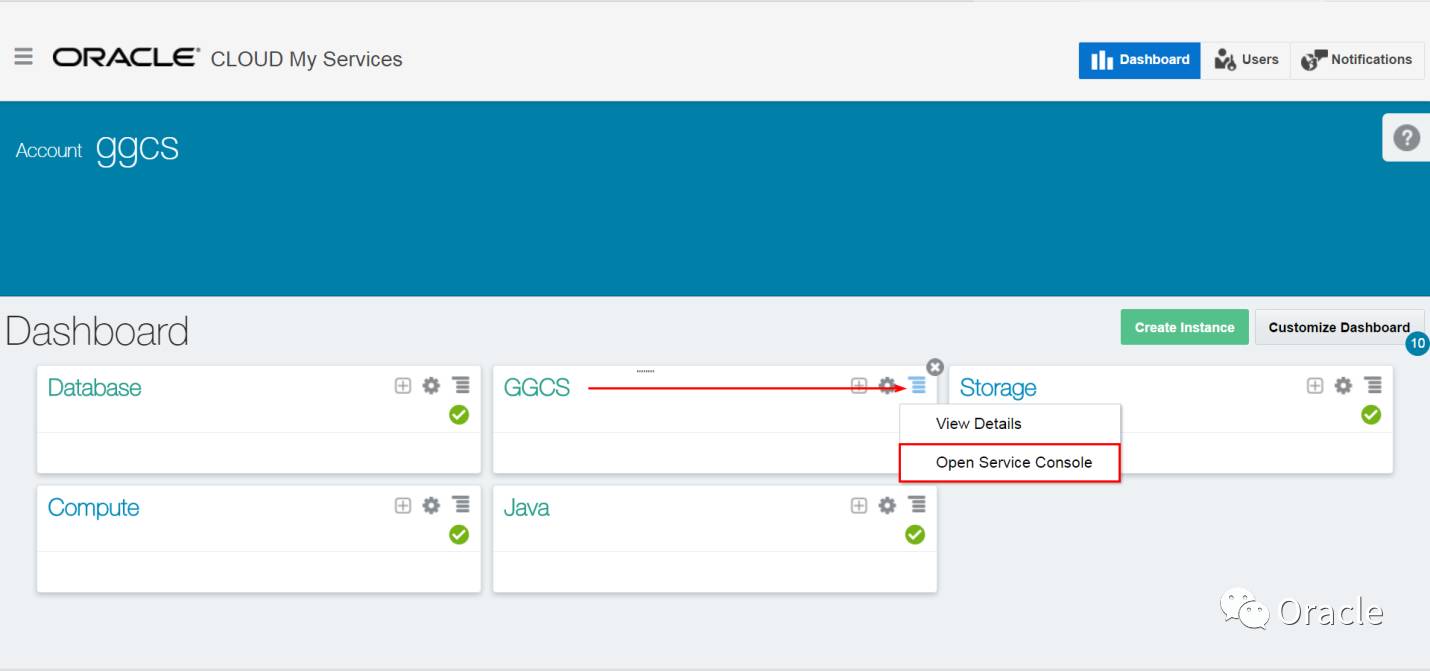
Task: Open the action menu on Compute tile
Action: point(460,505)
